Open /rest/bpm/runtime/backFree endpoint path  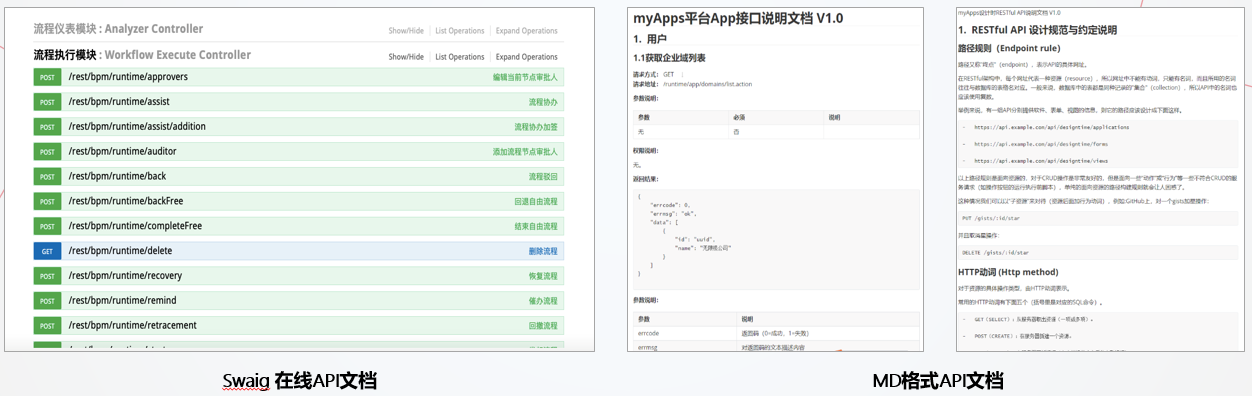(126, 201)
